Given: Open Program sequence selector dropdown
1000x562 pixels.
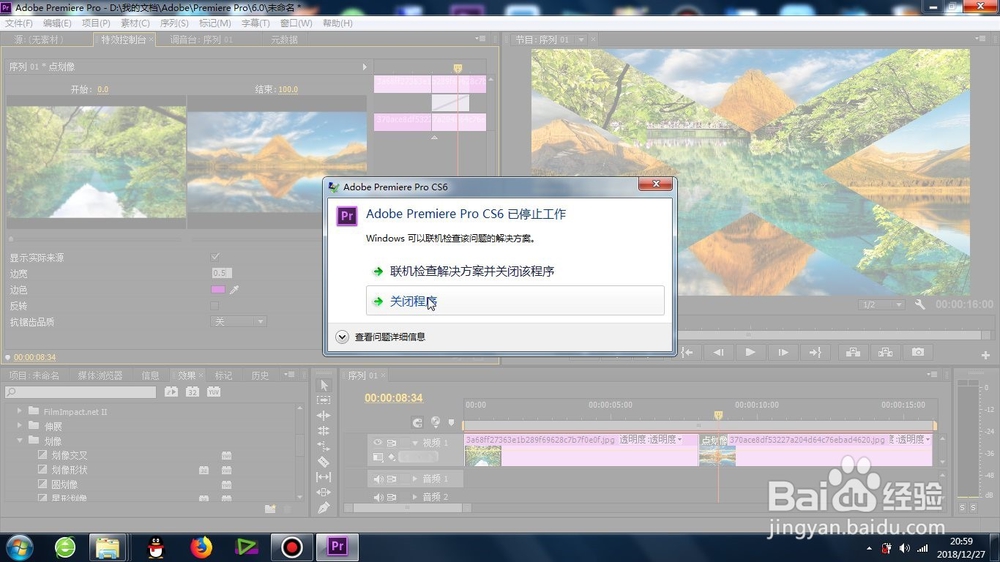Looking at the screenshot, I should [x=581, y=40].
